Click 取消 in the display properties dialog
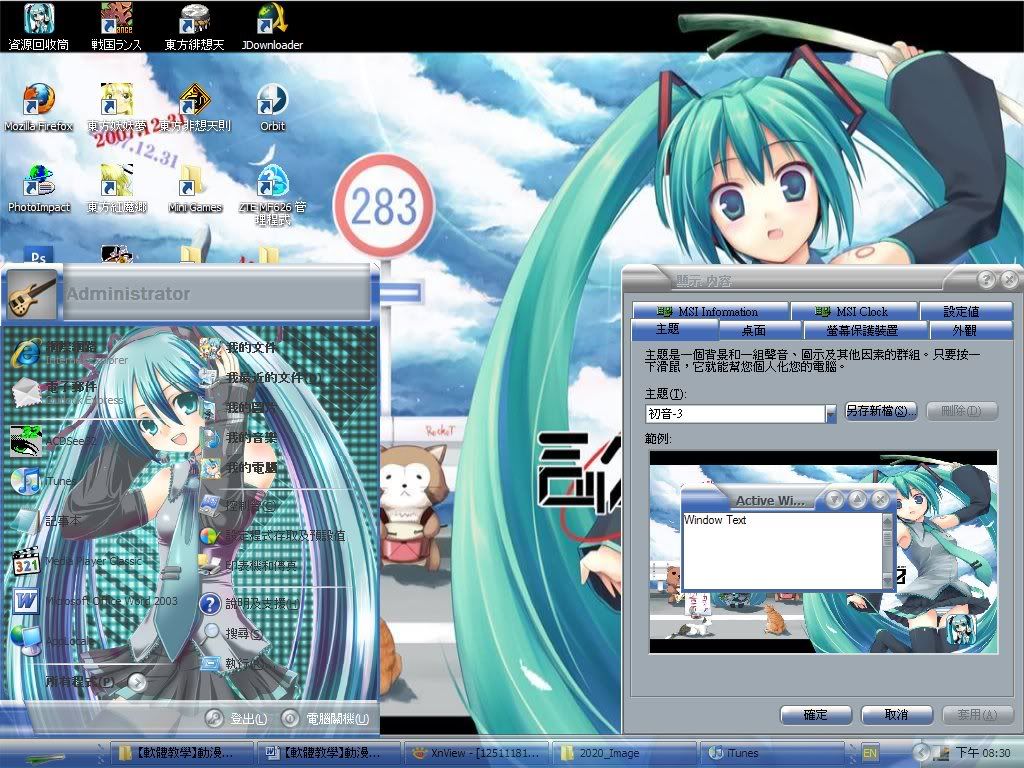 [x=897, y=715]
